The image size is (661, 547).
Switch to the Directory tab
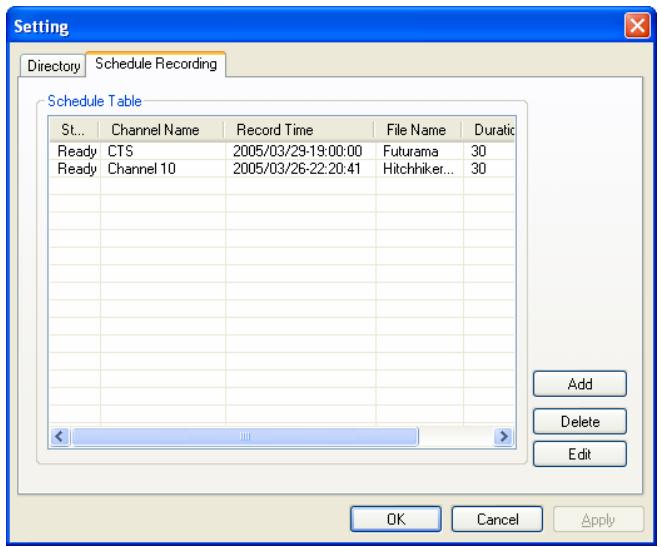click(x=53, y=66)
